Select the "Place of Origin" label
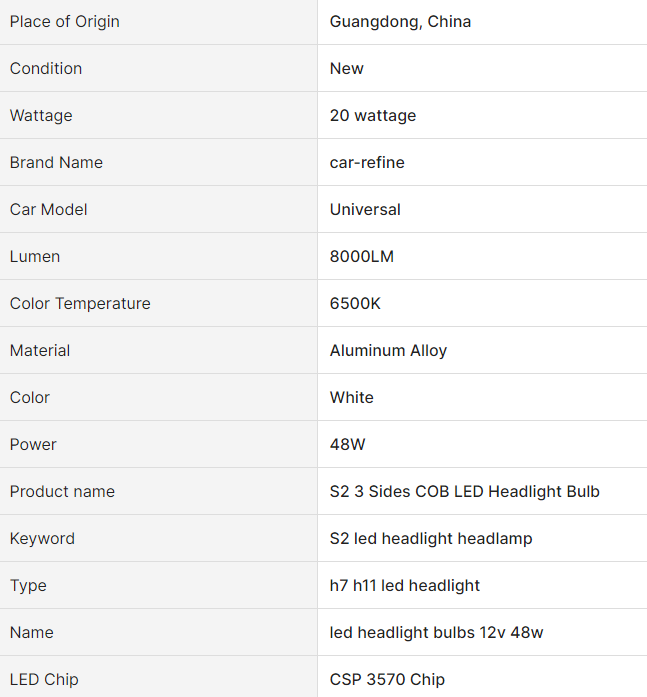Image resolution: width=647 pixels, height=697 pixels. click(64, 21)
